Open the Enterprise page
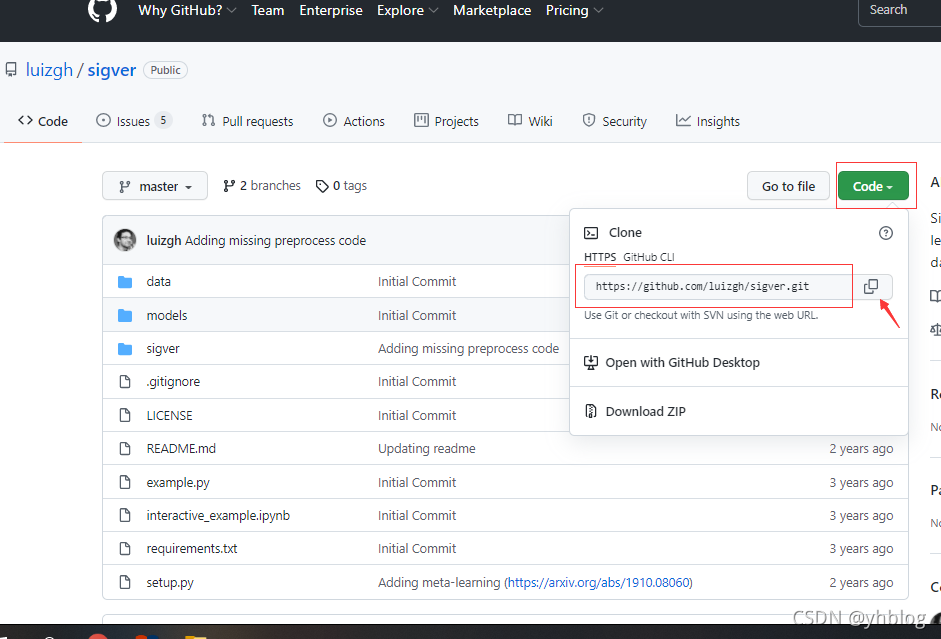The width and height of the screenshot is (941, 639). 331,10
